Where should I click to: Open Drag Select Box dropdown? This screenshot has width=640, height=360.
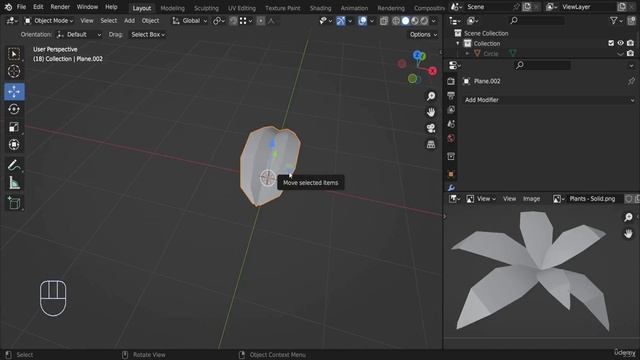(x=148, y=35)
